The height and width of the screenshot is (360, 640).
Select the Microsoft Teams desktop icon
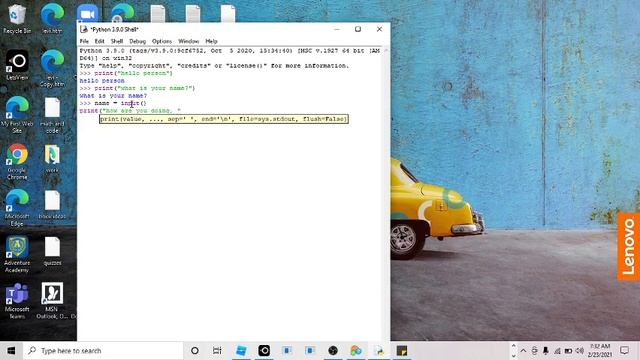click(17, 301)
